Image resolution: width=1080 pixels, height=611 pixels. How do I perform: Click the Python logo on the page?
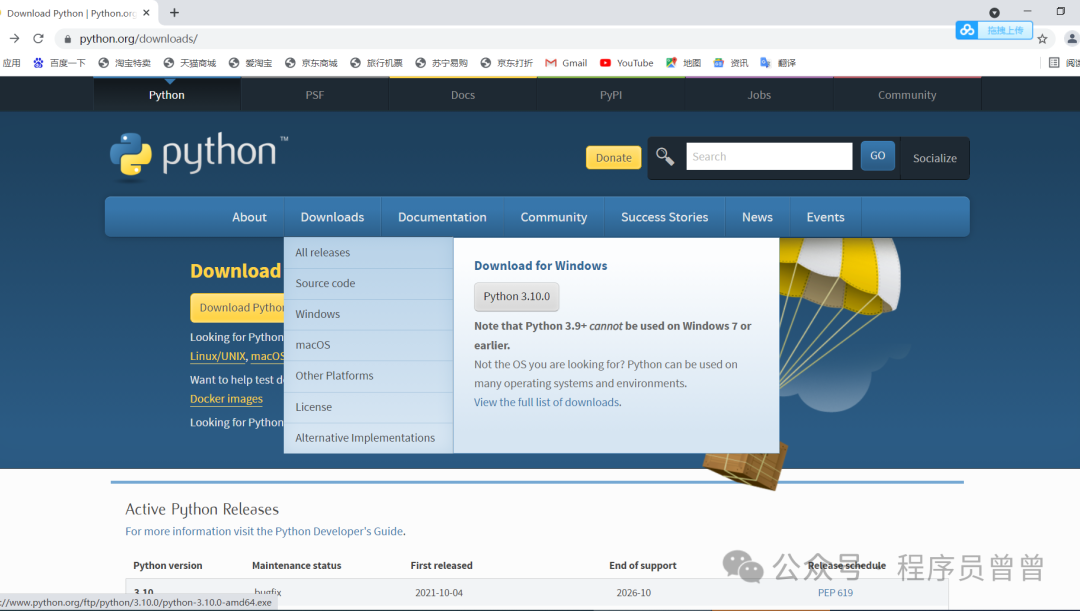pos(198,155)
